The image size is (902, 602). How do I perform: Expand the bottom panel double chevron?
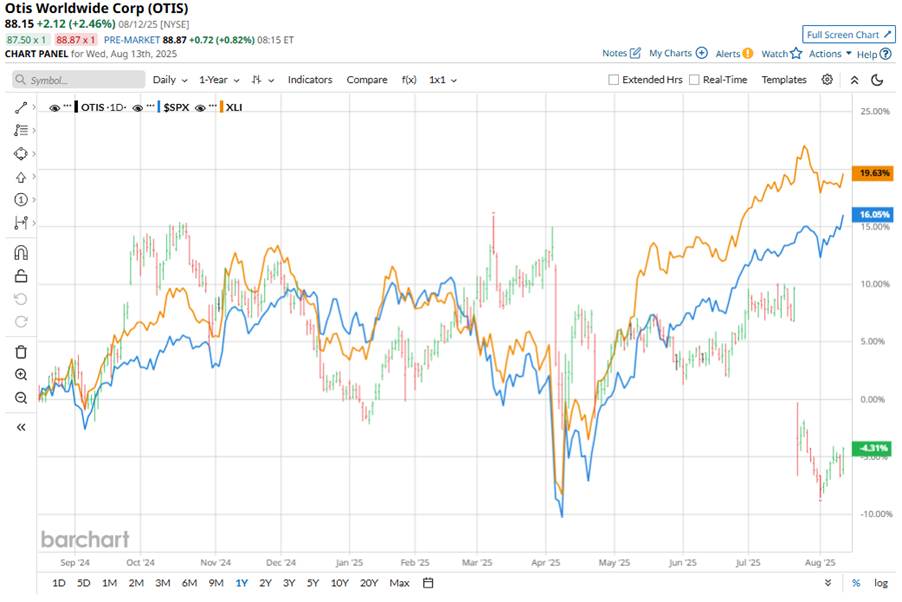click(x=828, y=583)
